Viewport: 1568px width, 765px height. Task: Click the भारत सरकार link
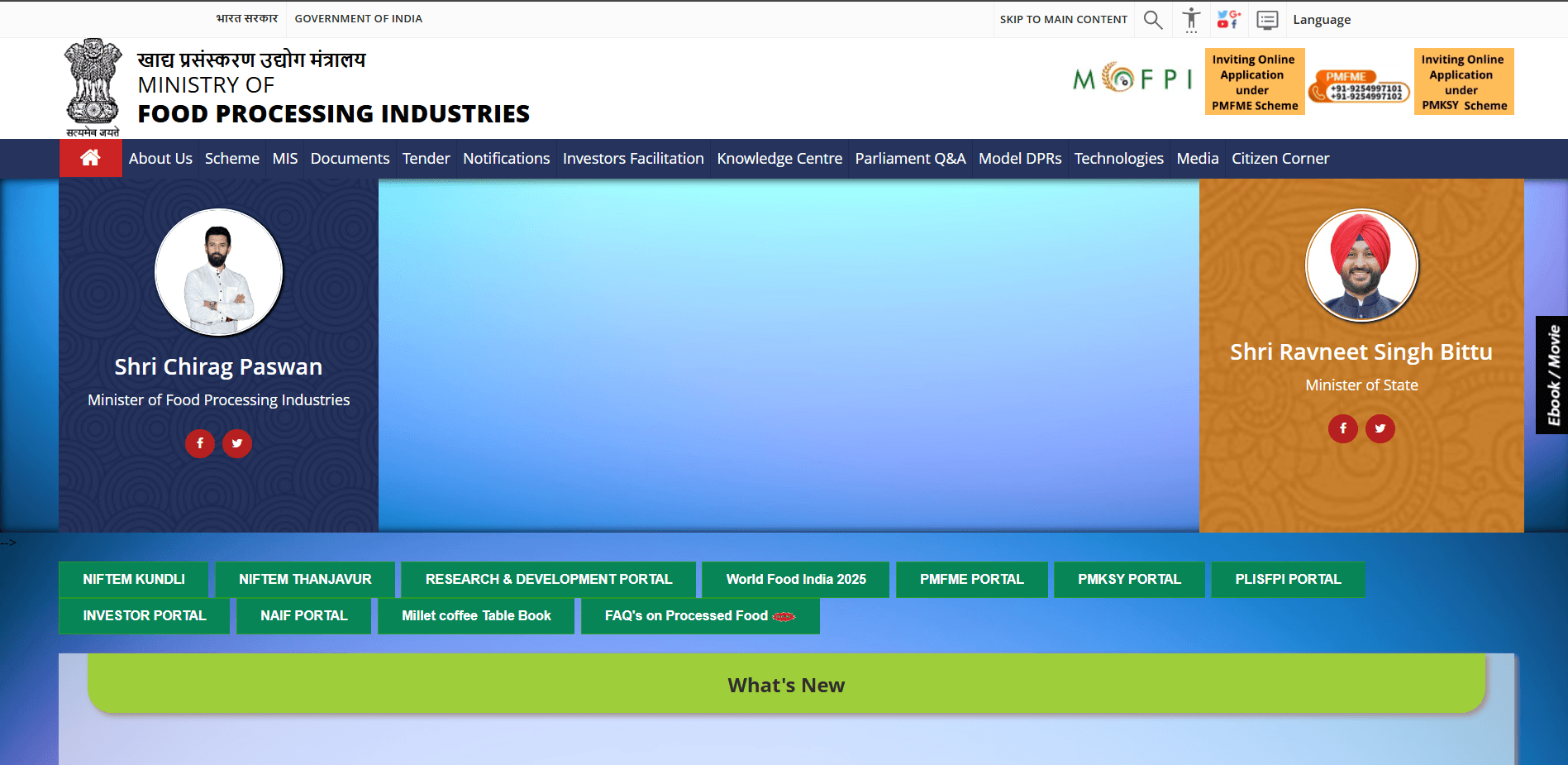coord(247,18)
